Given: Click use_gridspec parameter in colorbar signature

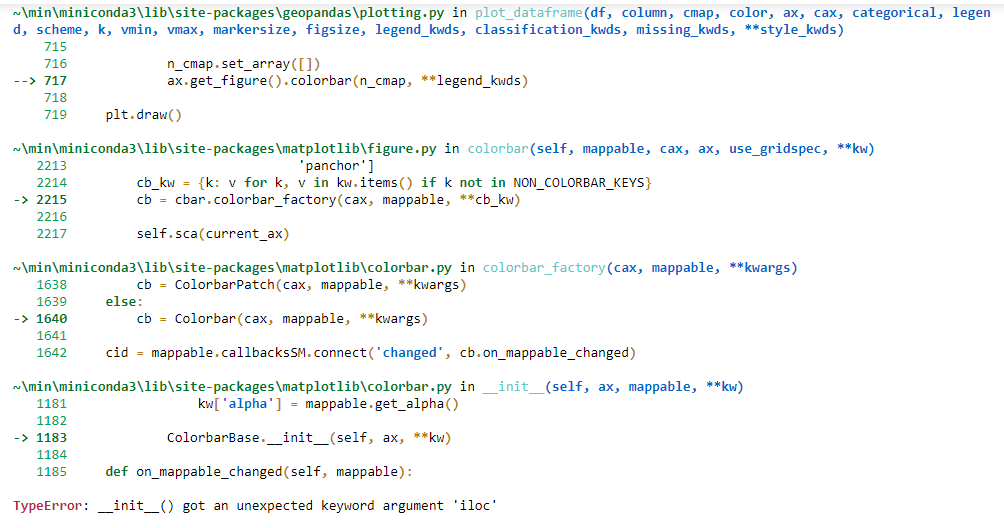Looking at the screenshot, I should coord(778,149).
